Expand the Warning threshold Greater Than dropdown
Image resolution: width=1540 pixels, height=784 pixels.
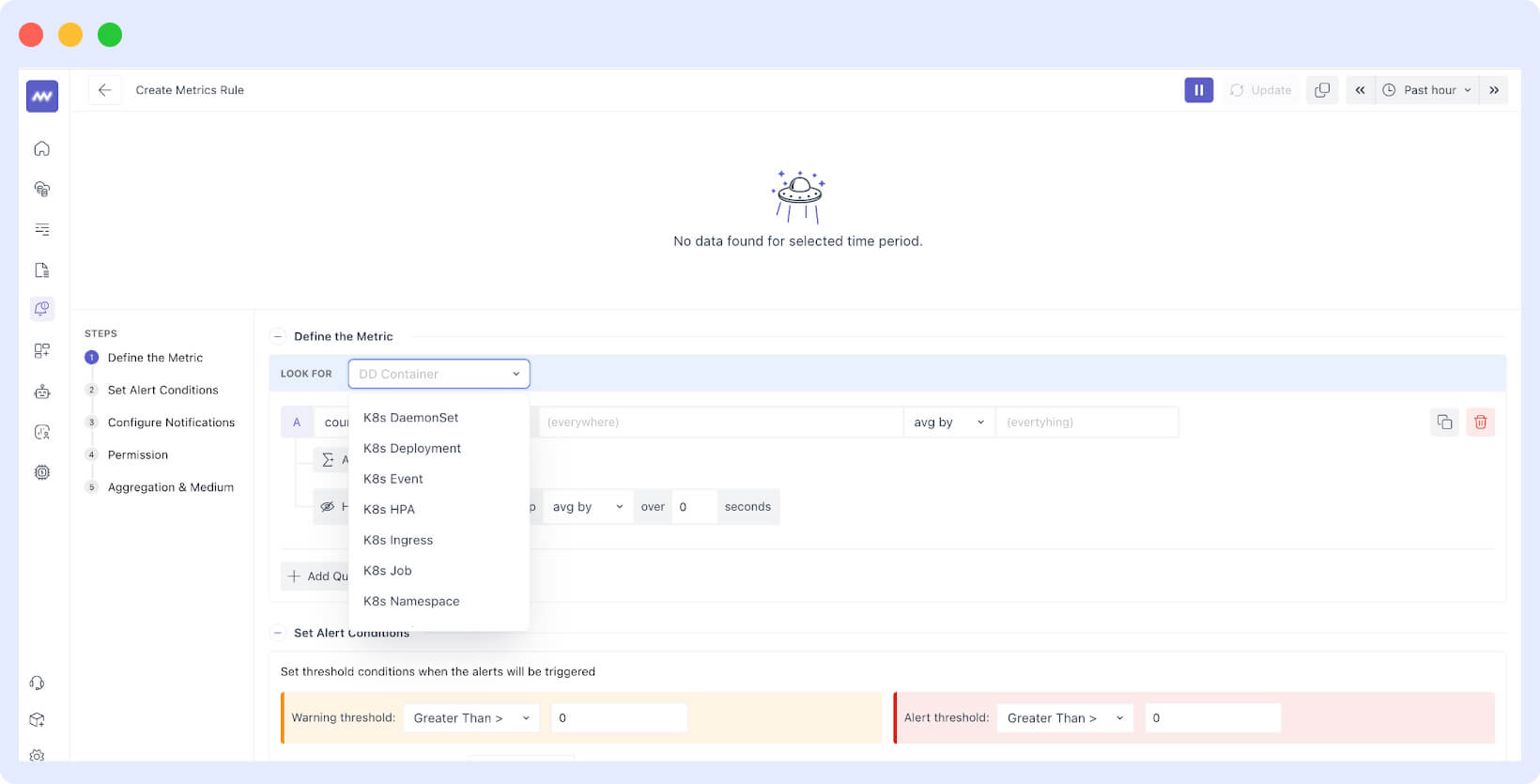click(x=471, y=718)
